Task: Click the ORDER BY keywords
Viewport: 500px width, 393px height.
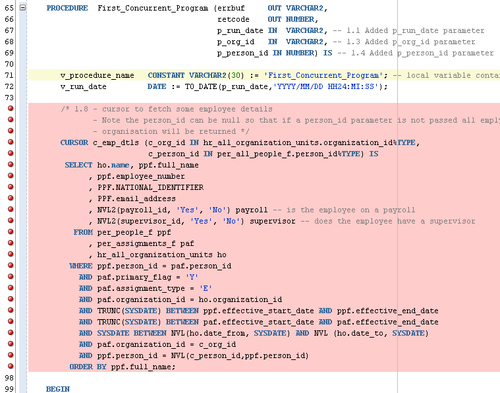Action: [88, 367]
